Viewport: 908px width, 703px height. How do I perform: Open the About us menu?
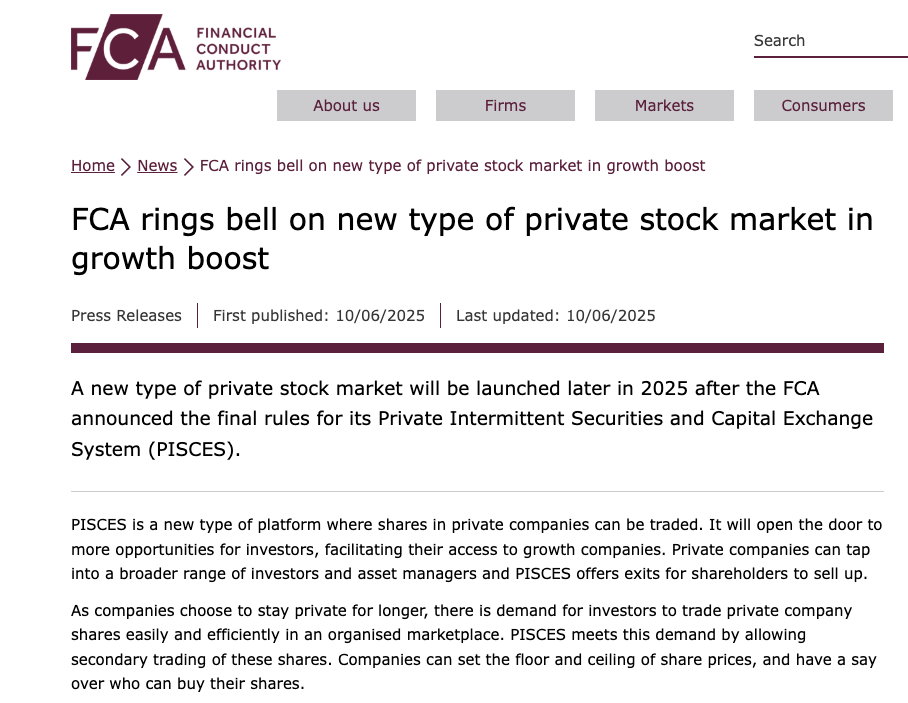coord(346,106)
